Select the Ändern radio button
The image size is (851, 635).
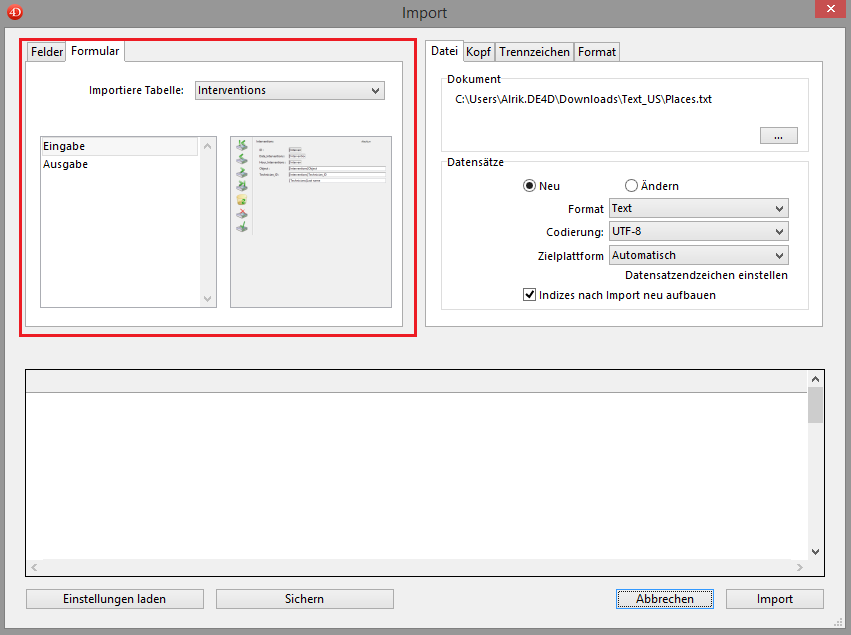click(x=632, y=186)
